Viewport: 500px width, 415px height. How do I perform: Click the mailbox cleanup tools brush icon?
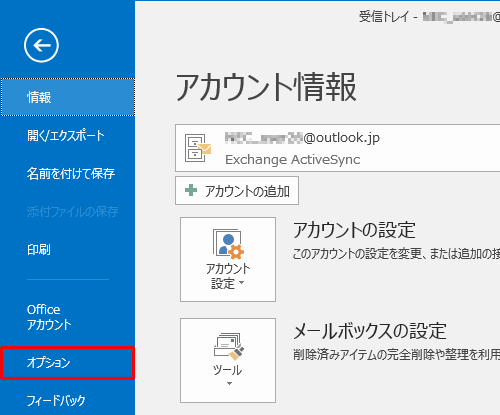(x=229, y=347)
